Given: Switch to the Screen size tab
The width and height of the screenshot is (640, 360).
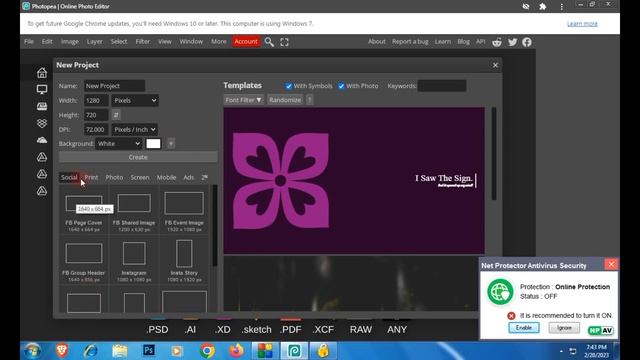Looking at the screenshot, I should click(140, 177).
